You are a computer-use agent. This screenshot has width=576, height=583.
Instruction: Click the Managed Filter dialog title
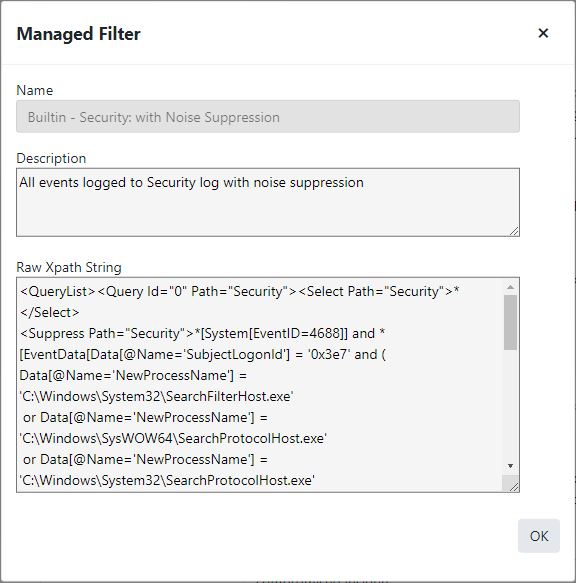click(x=78, y=34)
